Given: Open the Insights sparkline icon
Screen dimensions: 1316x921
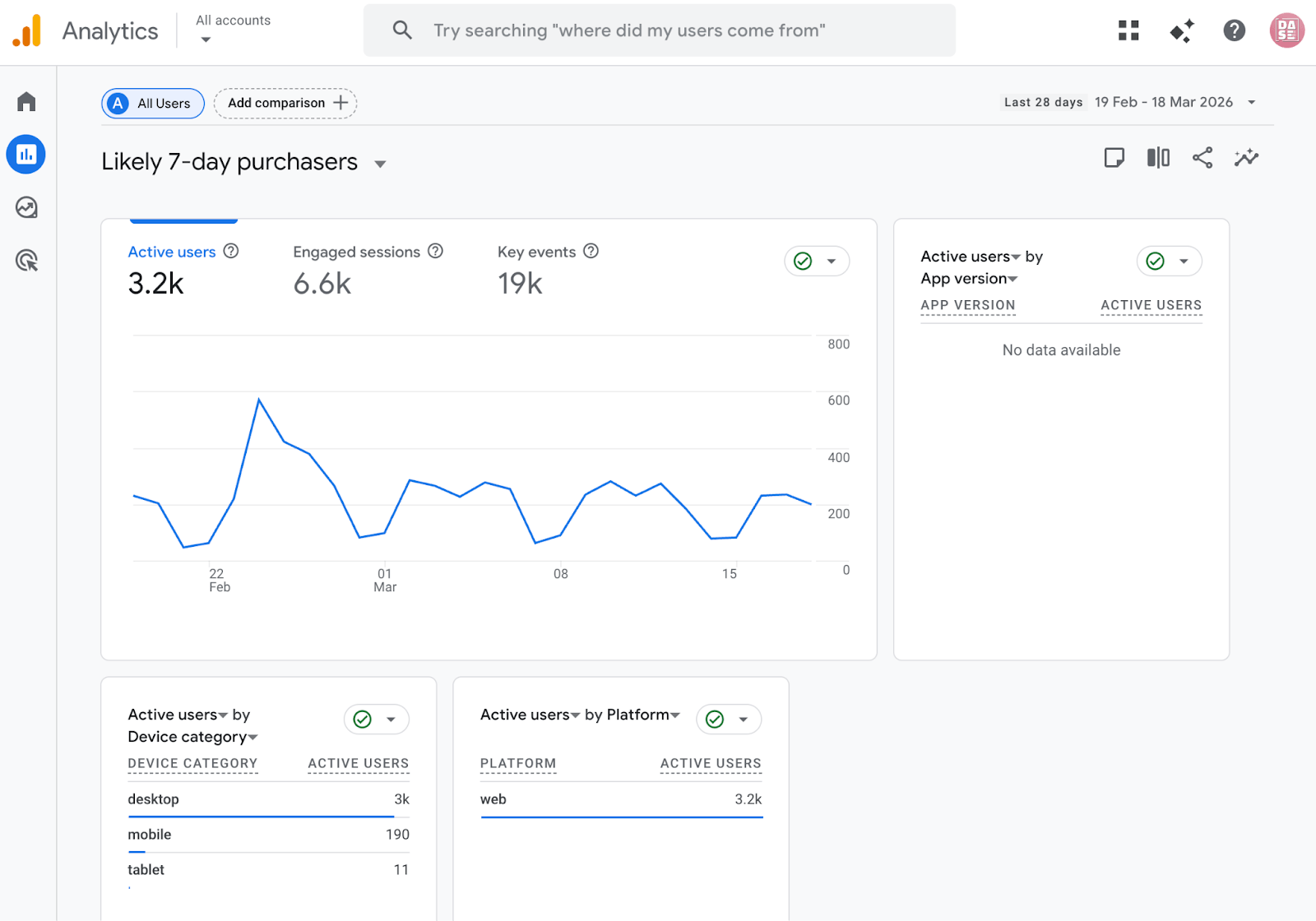Looking at the screenshot, I should pos(1246,158).
